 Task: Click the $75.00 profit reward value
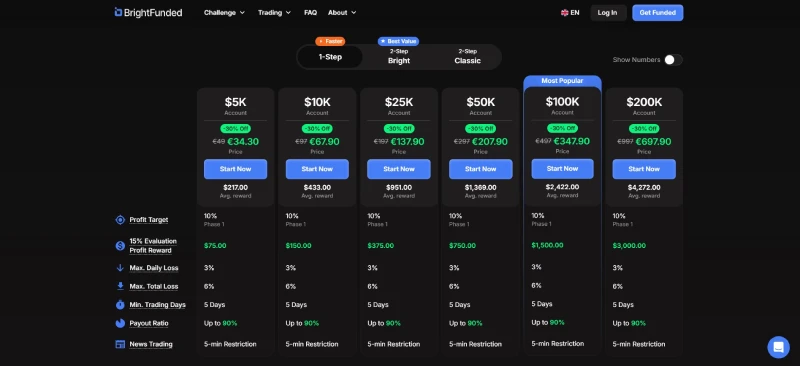point(215,246)
